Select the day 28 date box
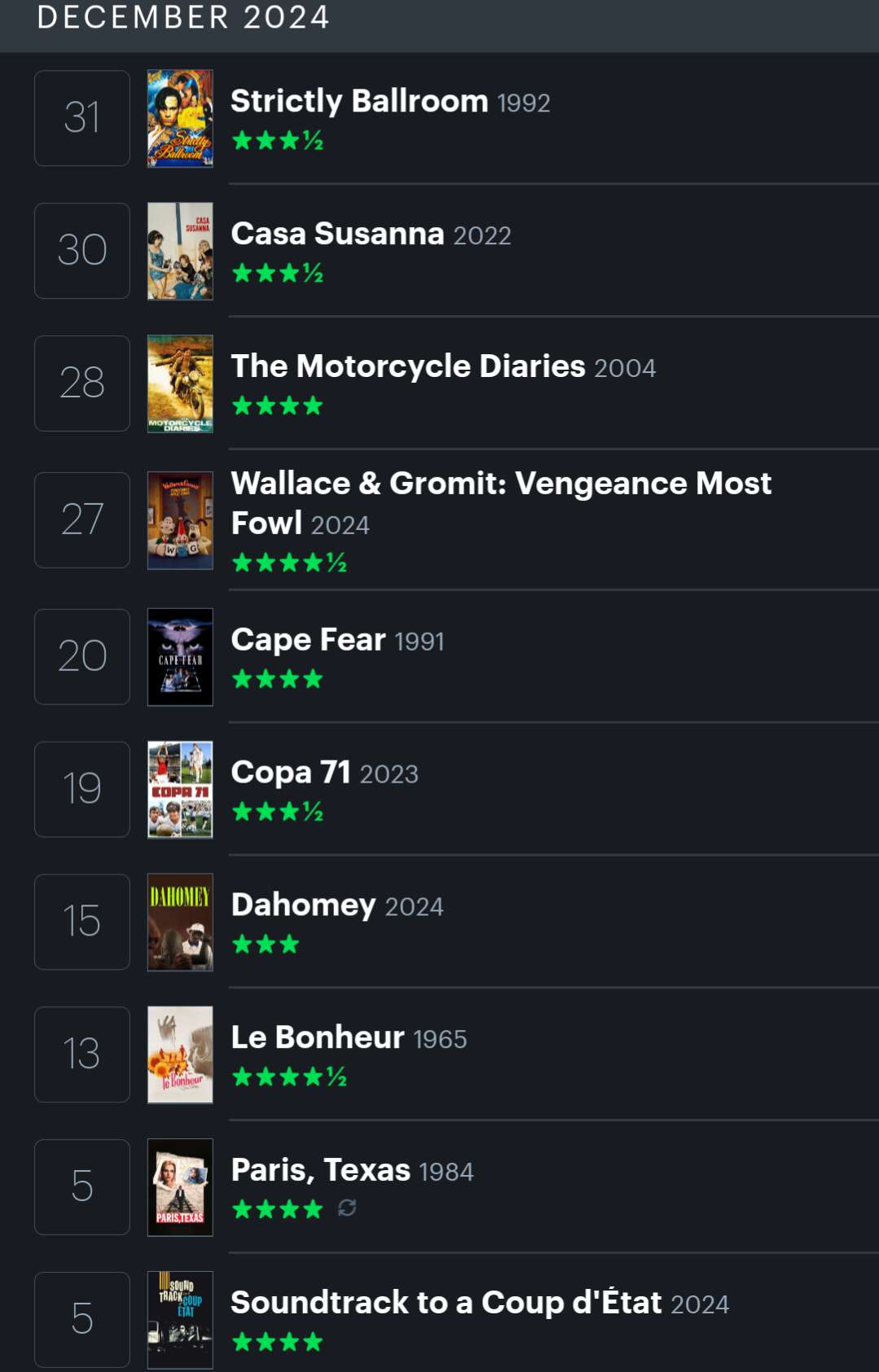 (x=82, y=384)
